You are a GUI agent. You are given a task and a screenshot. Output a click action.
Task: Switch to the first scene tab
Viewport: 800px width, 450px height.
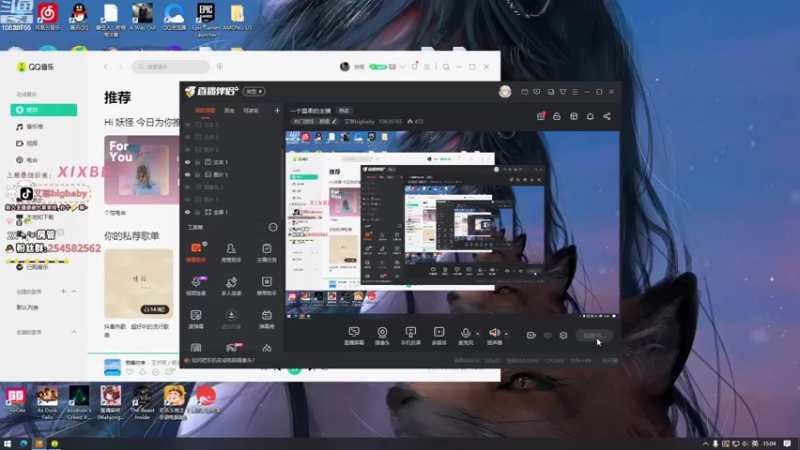click(205, 111)
